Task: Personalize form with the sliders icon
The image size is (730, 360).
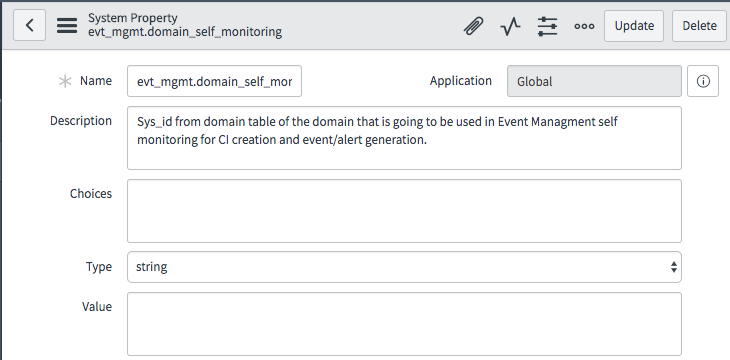Action: pos(548,26)
